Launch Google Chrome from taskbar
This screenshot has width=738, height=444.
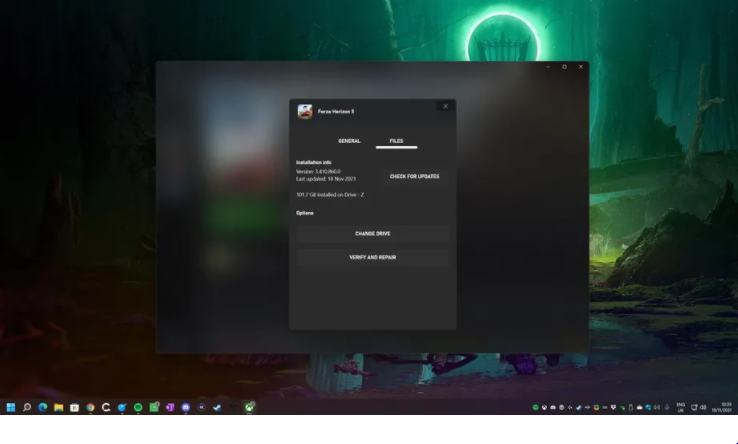[x=90, y=407]
